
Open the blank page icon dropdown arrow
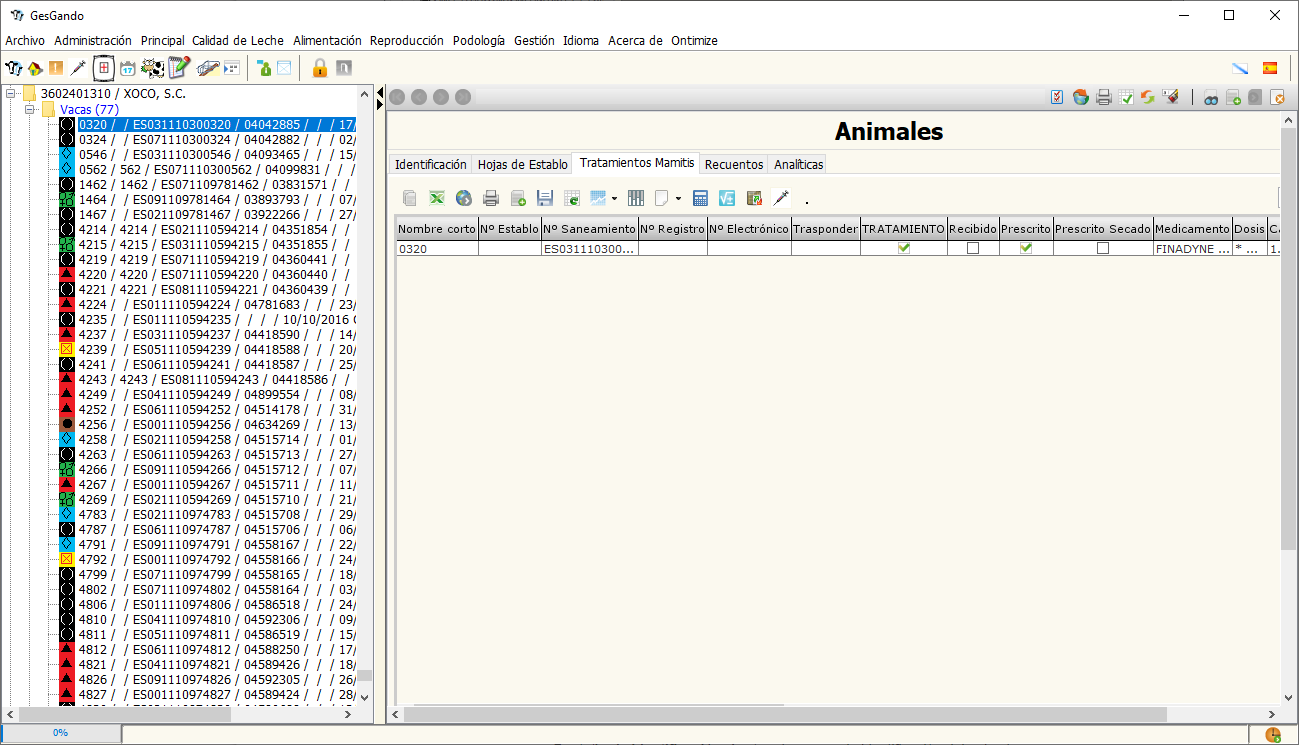(677, 198)
